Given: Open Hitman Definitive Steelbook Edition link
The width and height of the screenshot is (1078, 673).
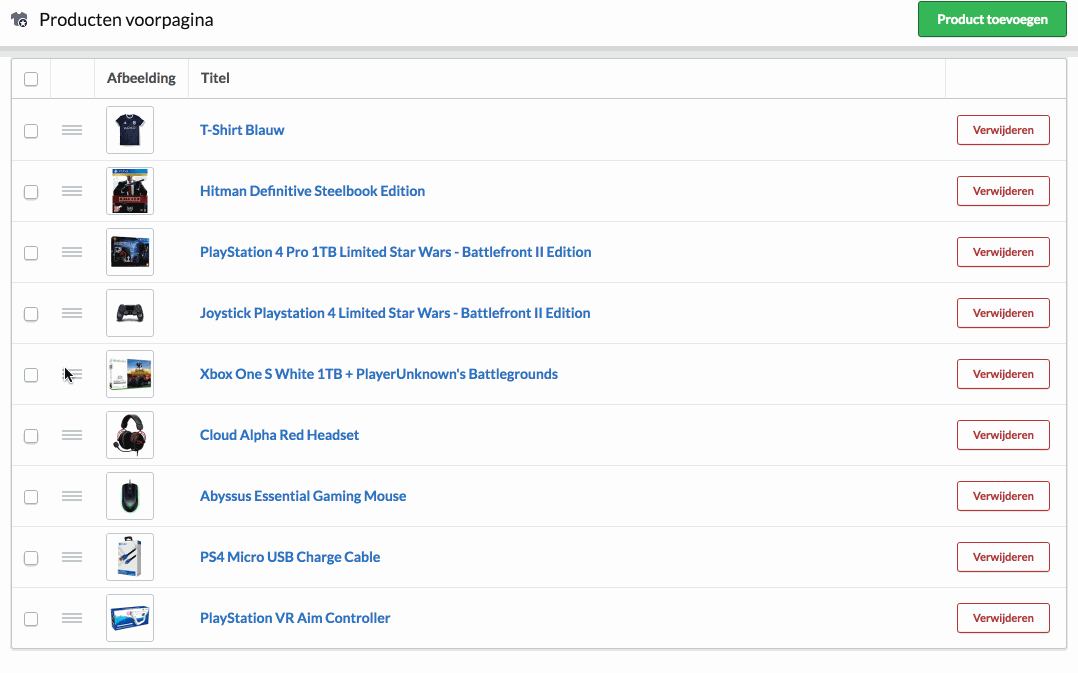Looking at the screenshot, I should click(x=312, y=191).
